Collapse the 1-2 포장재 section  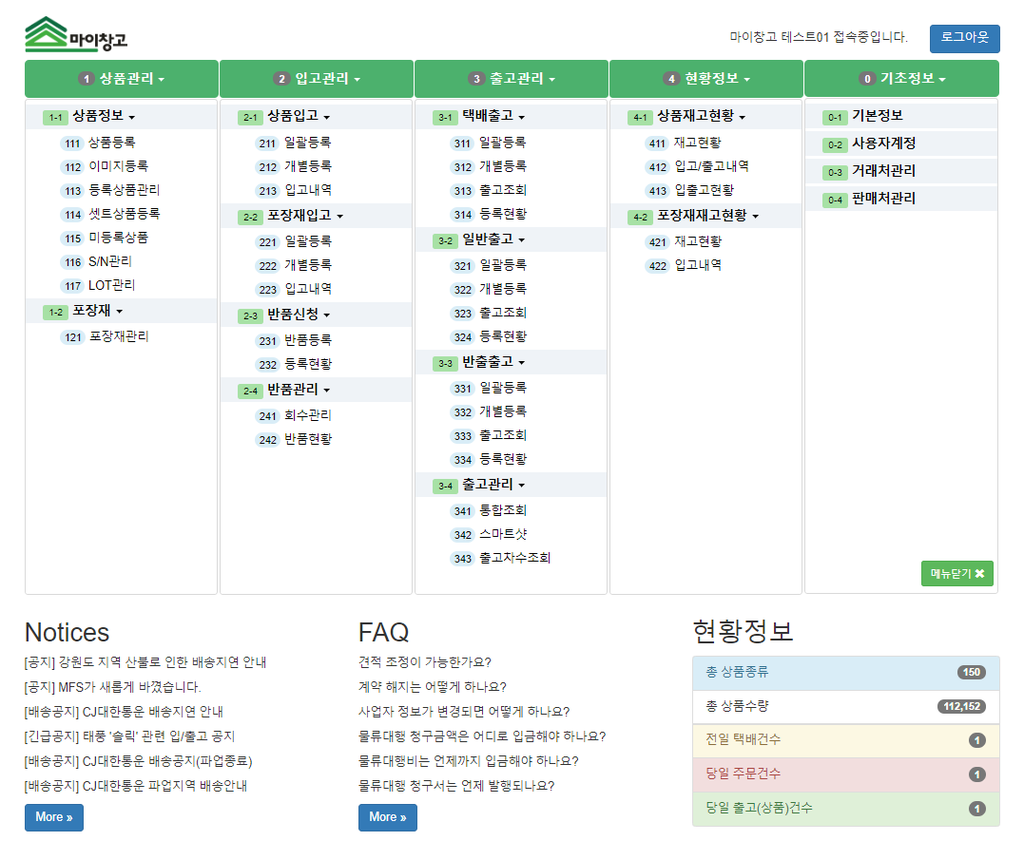[x=121, y=311]
